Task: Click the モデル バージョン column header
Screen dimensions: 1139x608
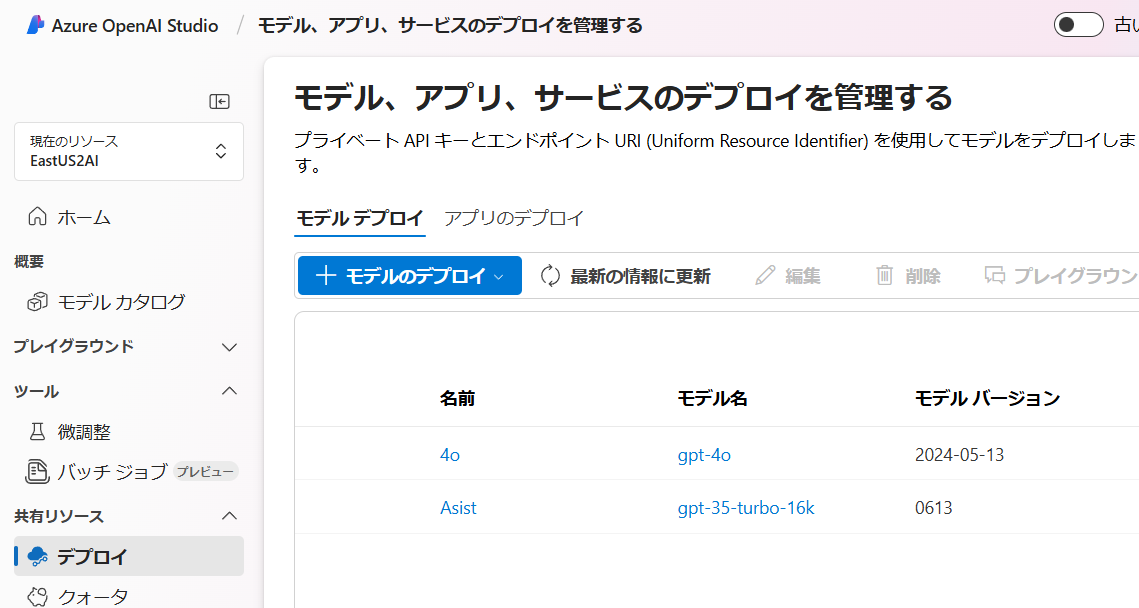Action: [x=987, y=398]
